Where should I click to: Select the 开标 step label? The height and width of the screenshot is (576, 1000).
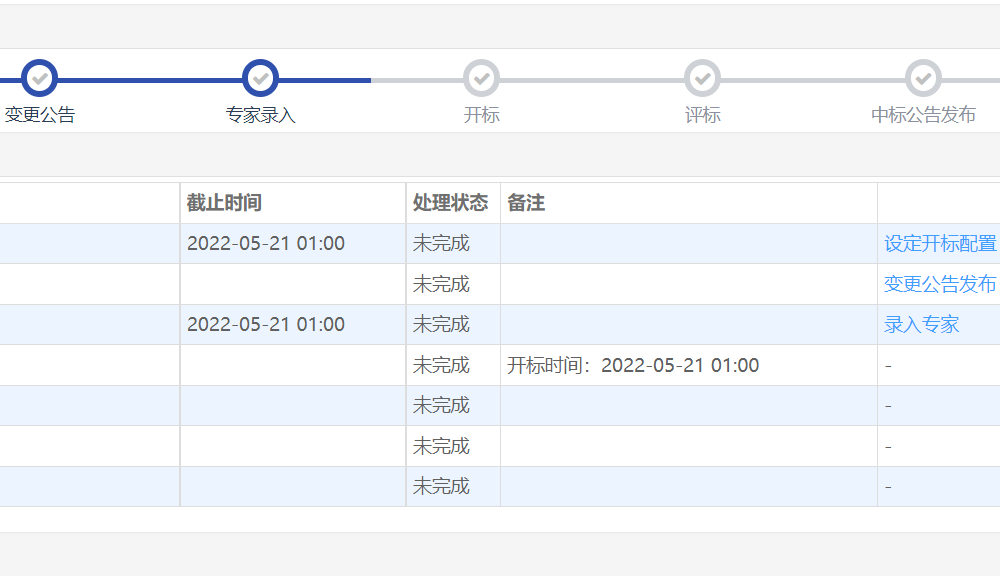481,115
